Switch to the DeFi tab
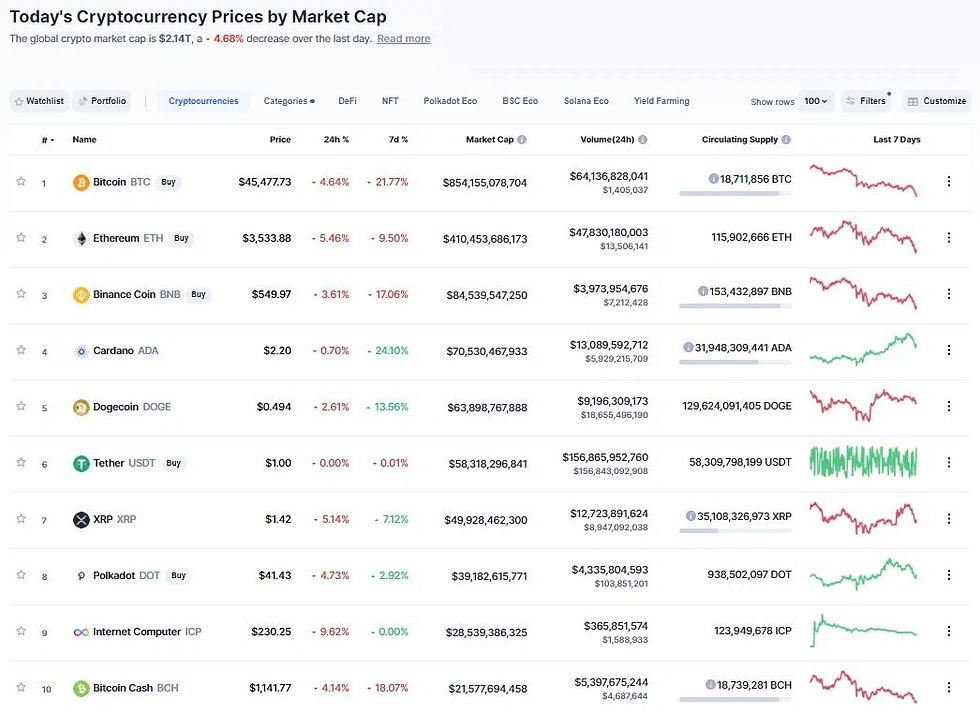 coord(348,101)
